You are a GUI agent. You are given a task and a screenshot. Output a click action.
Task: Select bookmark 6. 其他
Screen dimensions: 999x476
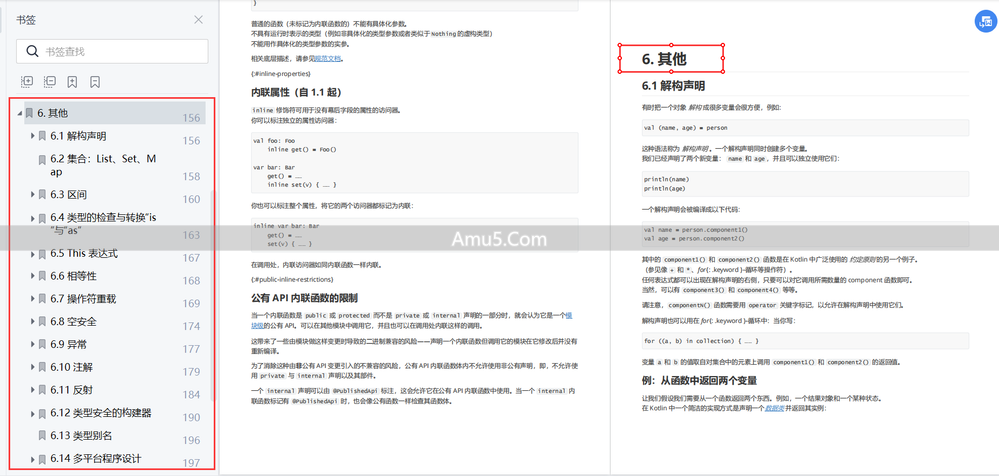(53, 113)
